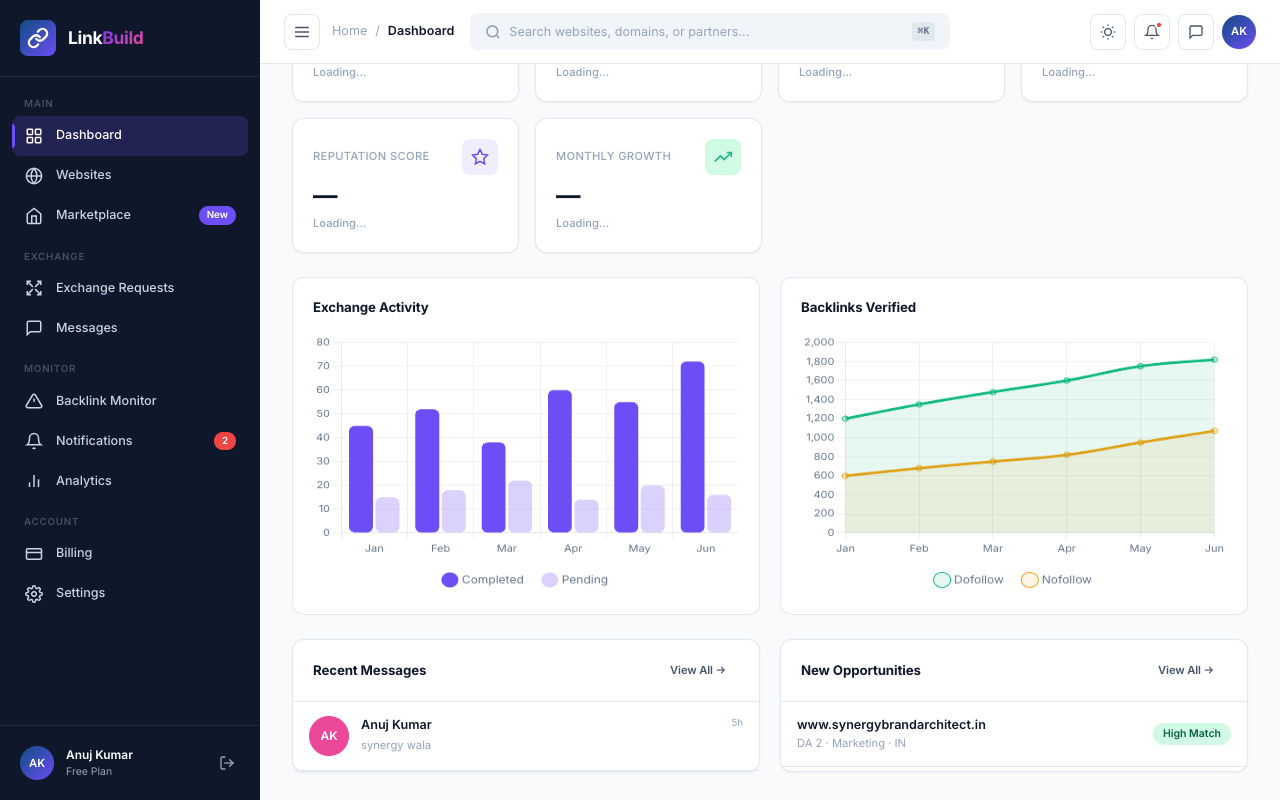
Task: Open the AK profile avatar in top bar
Action: 1239,32
